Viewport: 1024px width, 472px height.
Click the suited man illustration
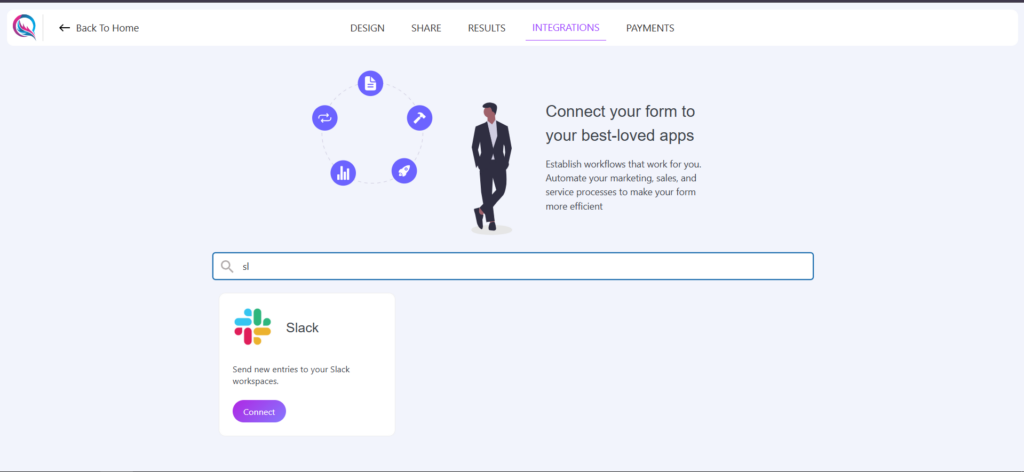492,167
